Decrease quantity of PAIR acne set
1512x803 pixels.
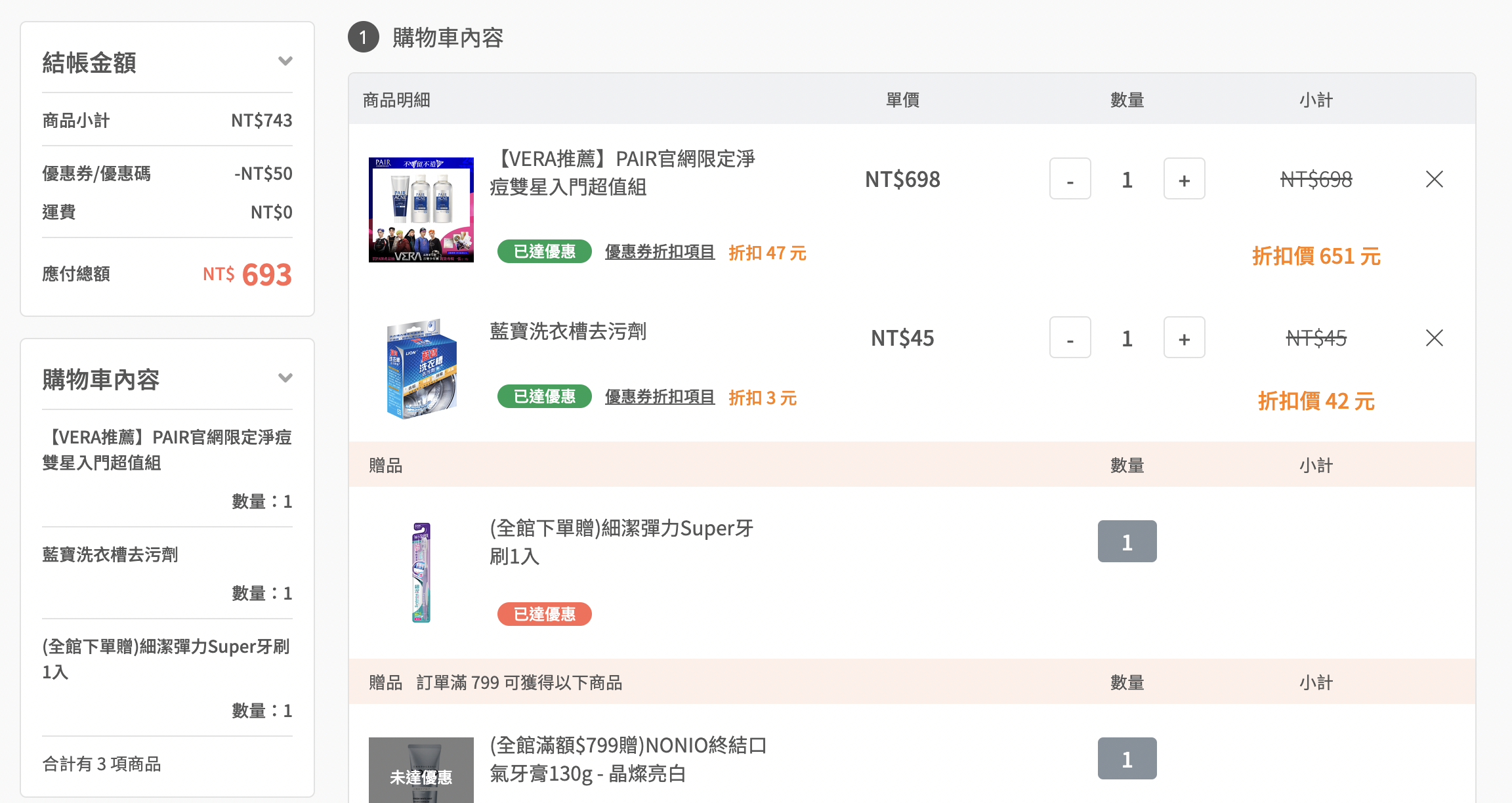pos(1070,178)
